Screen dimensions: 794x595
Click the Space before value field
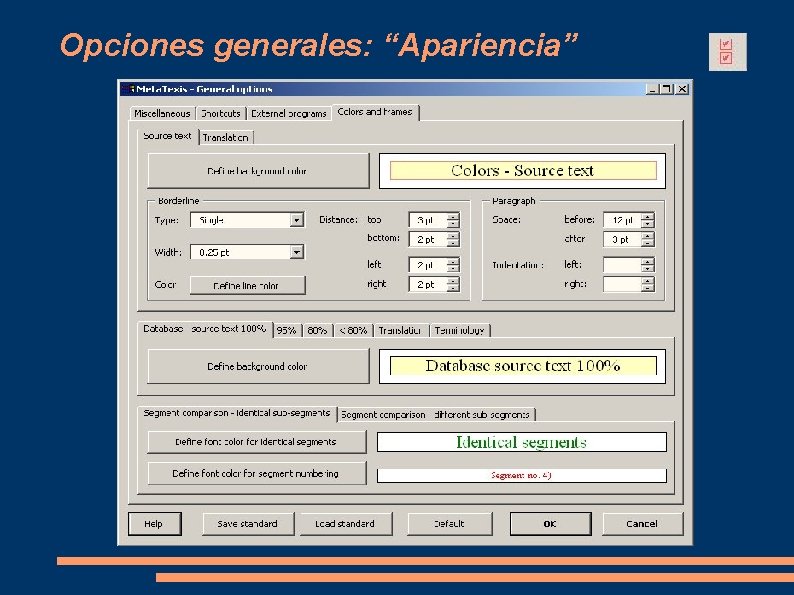pyautogui.click(x=622, y=220)
